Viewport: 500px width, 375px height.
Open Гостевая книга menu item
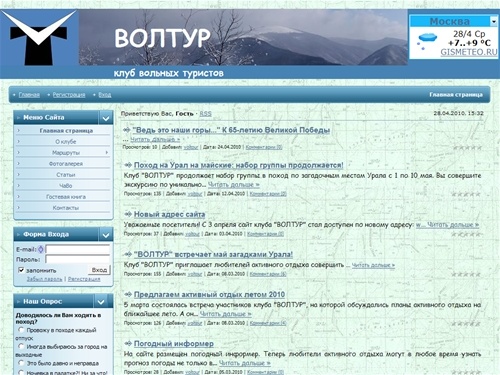pos(66,197)
